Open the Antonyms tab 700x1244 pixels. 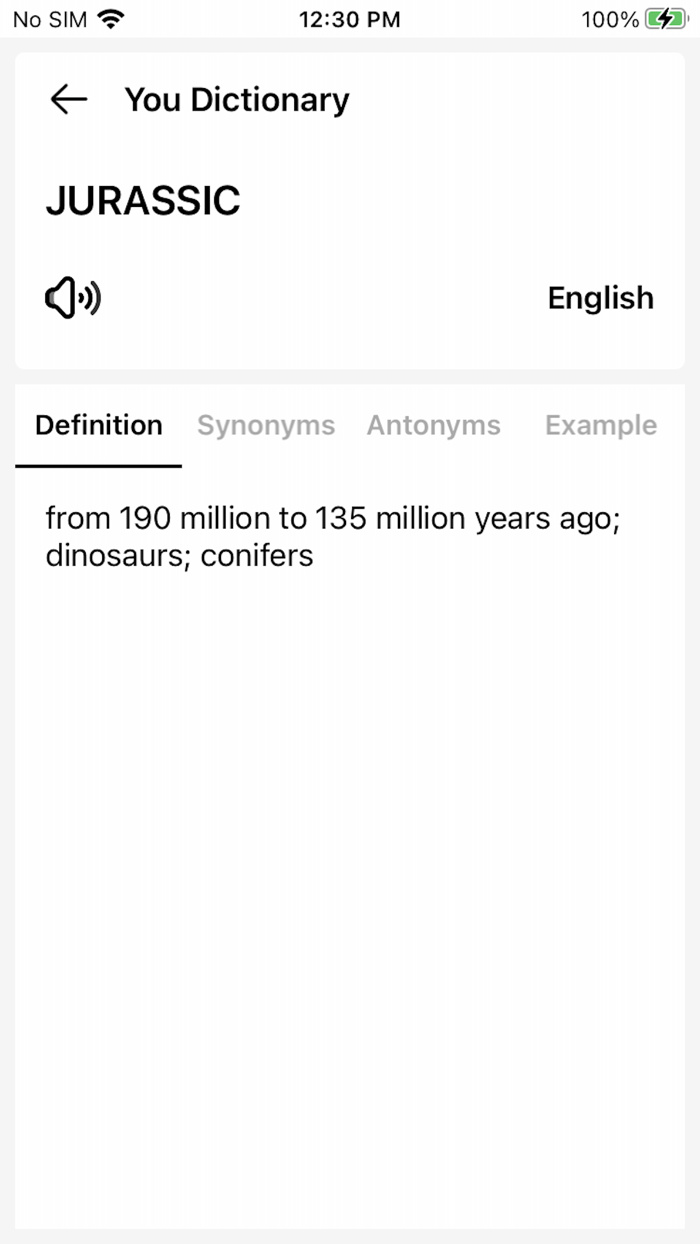(434, 425)
